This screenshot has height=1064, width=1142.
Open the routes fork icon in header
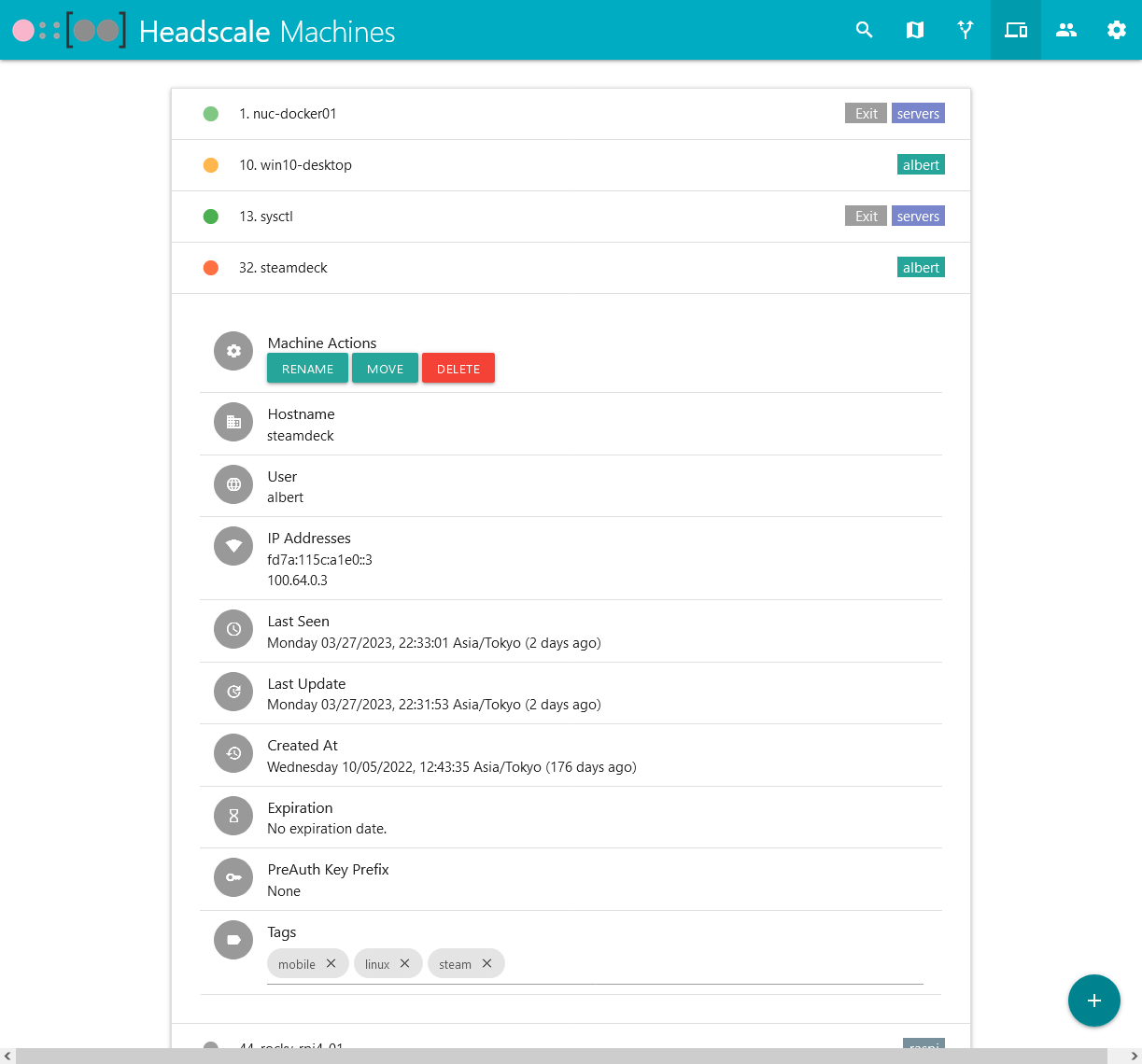tap(966, 30)
